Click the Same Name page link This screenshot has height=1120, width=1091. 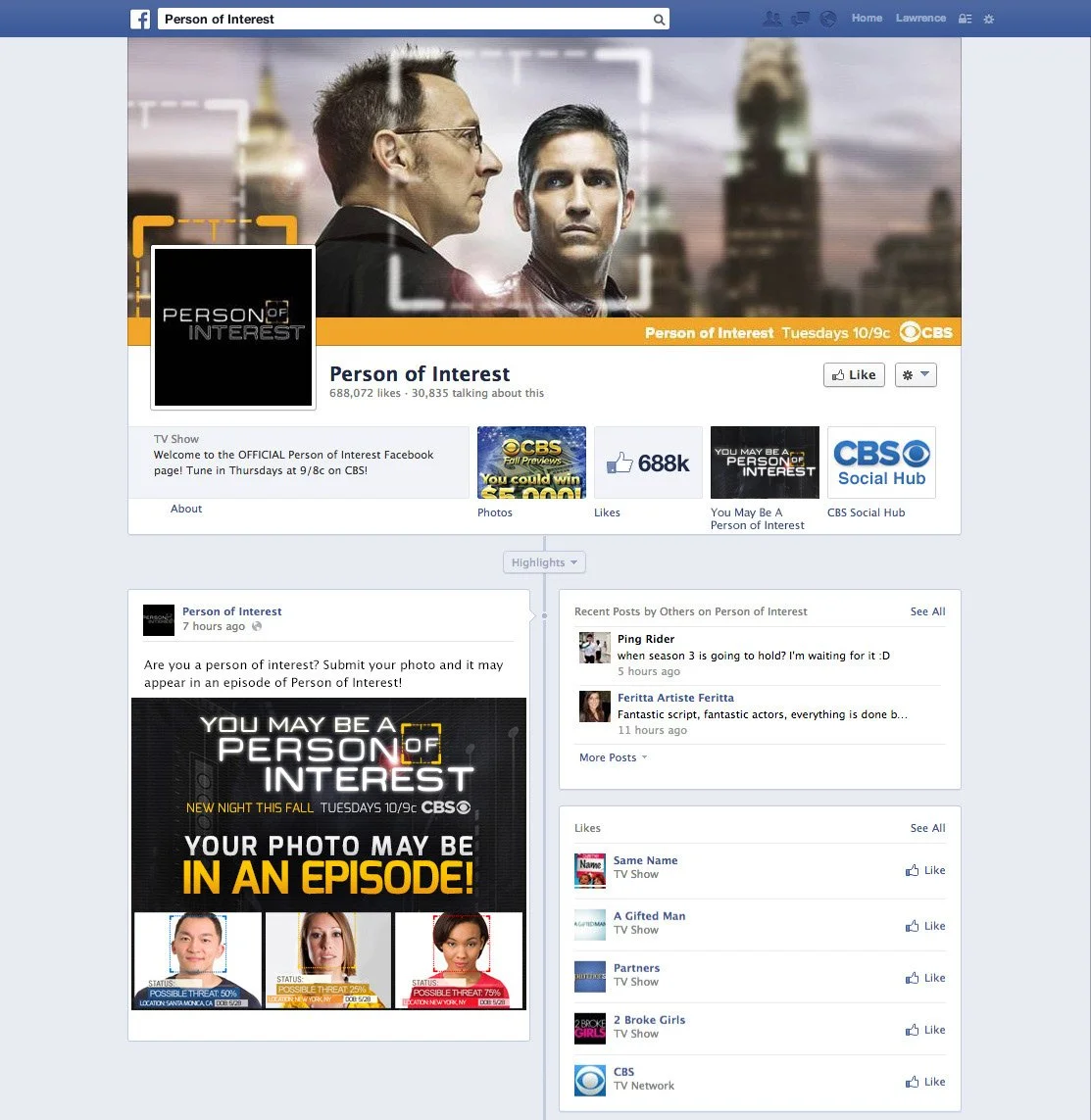(x=645, y=860)
